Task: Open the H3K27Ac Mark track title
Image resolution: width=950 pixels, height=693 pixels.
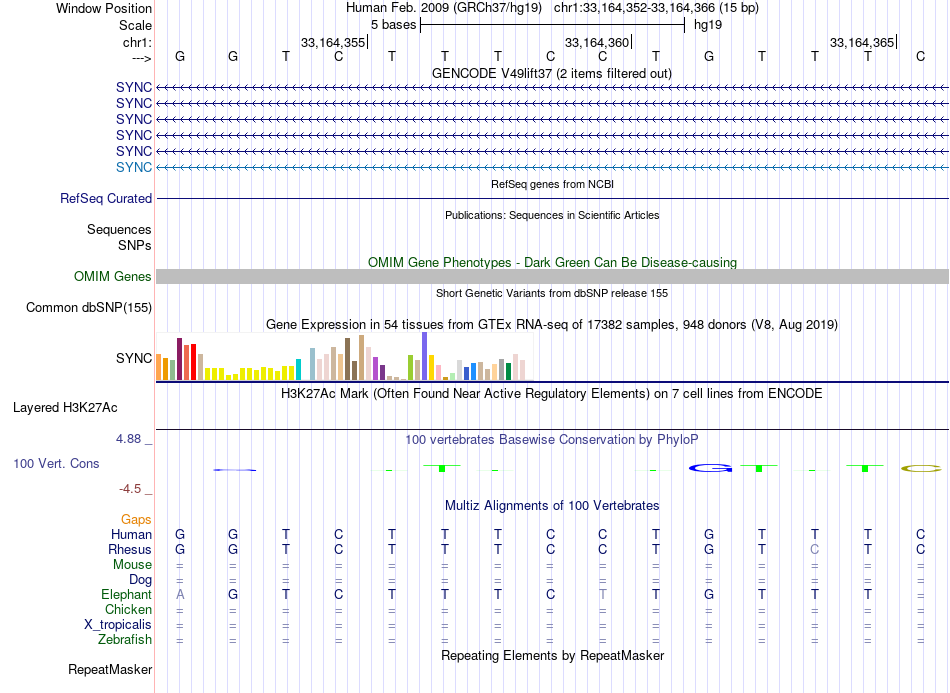Action: tap(552, 393)
